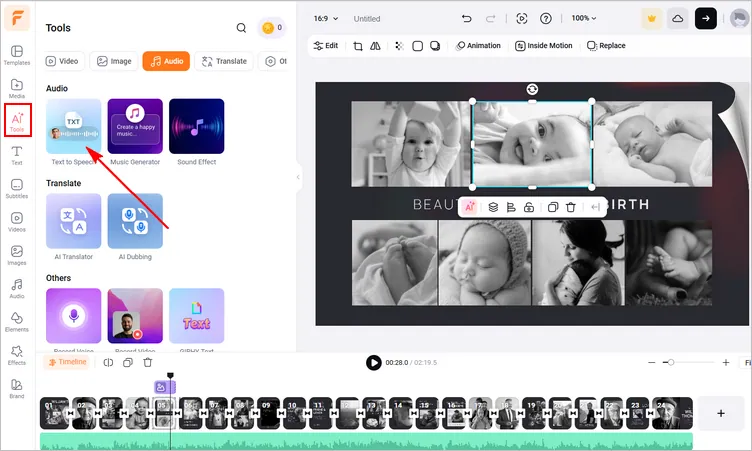Collapse the left Tools panel
752x451 pixels.
pyautogui.click(x=298, y=177)
